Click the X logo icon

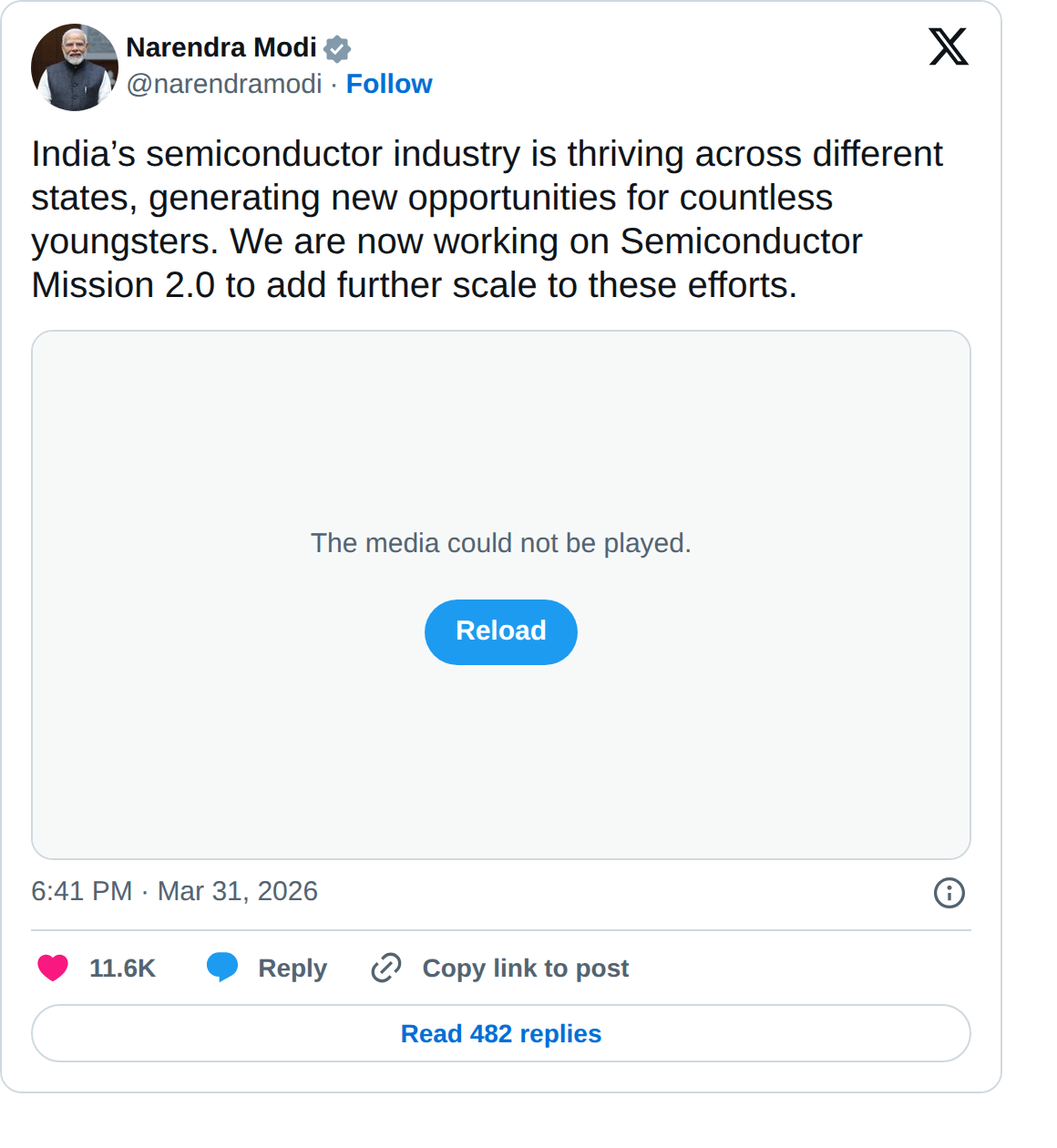949,46
